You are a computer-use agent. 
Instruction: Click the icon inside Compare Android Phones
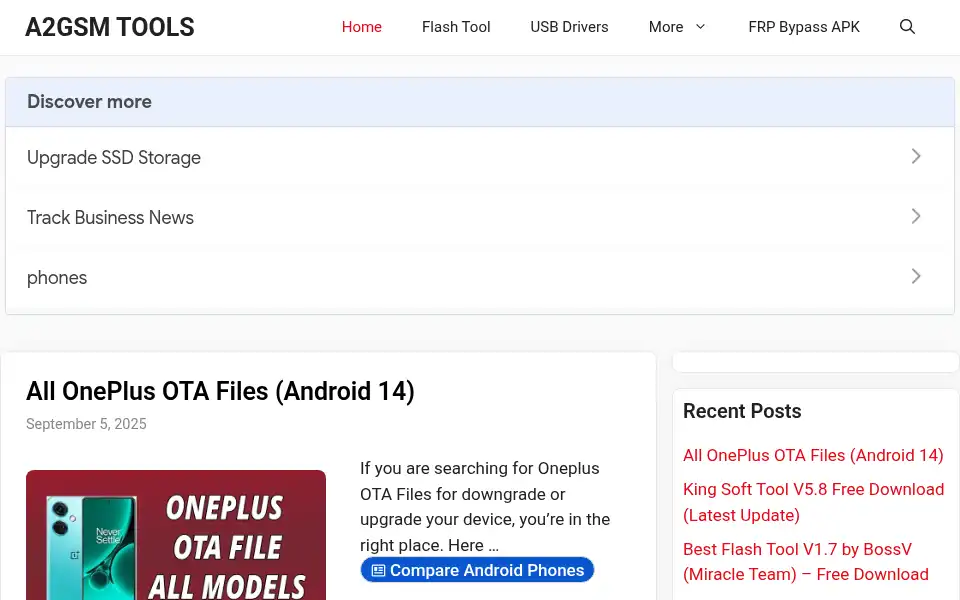point(378,570)
